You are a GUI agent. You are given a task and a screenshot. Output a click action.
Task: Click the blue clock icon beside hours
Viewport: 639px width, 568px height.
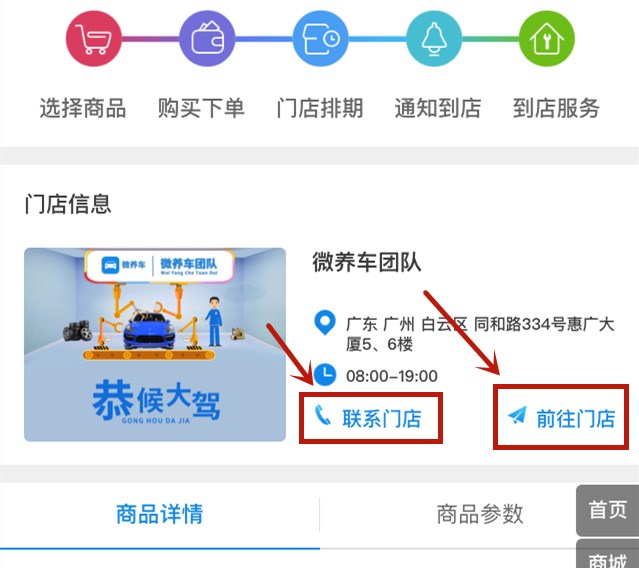pos(325,375)
